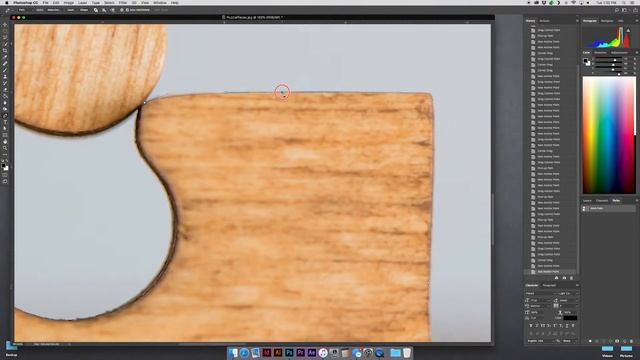Image resolution: width=640 pixels, height=360 pixels.
Task: Select the Lasso tool
Action: pos(5,38)
